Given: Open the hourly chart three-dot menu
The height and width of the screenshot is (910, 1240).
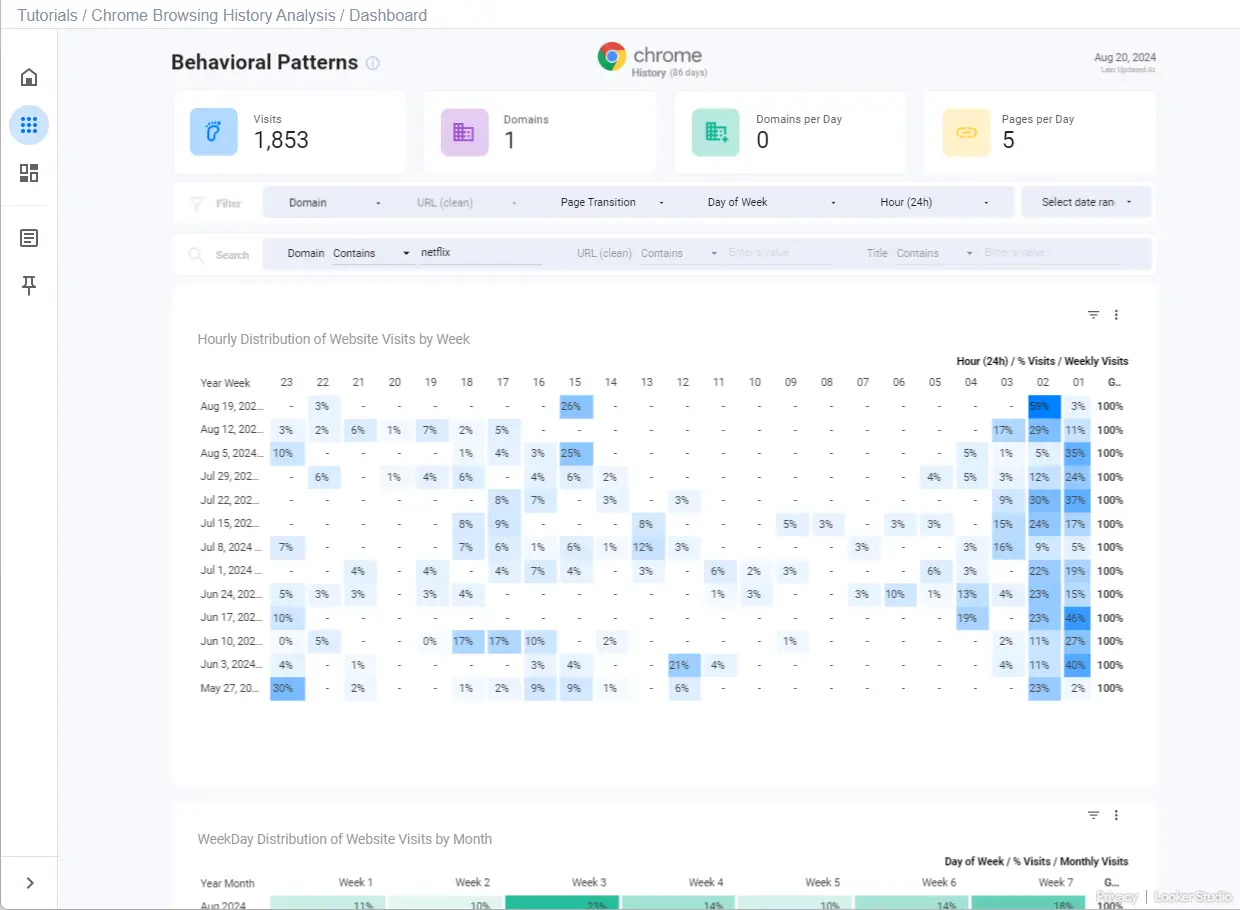Looking at the screenshot, I should [1116, 315].
